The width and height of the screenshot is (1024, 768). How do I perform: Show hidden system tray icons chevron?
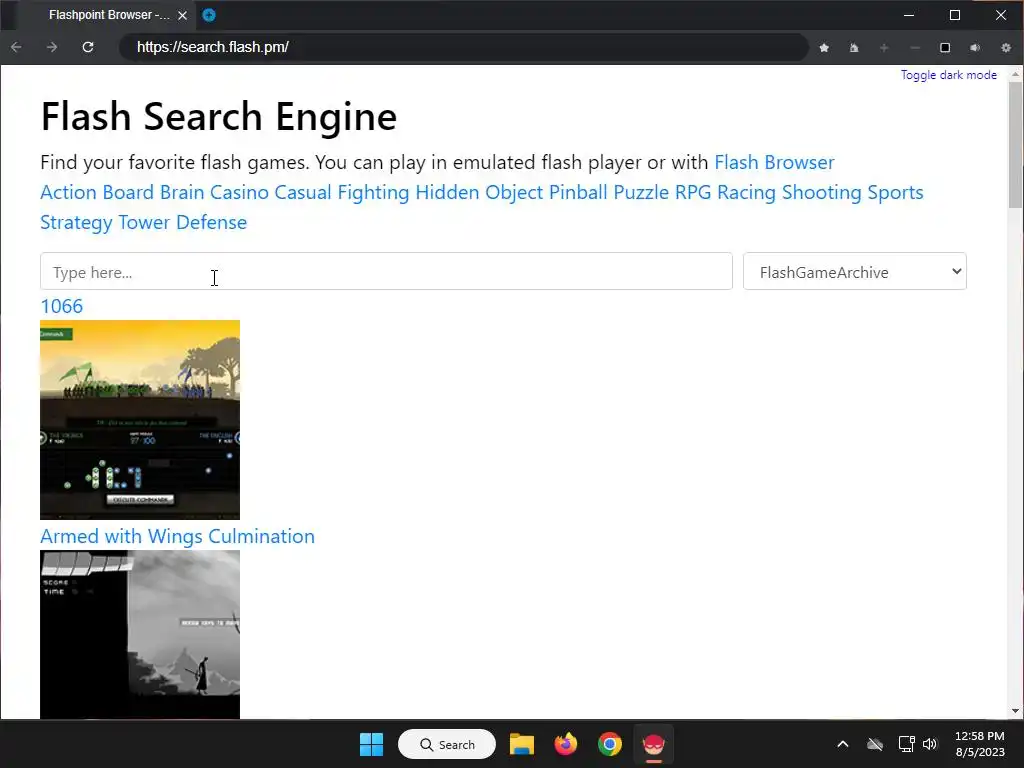tap(842, 744)
